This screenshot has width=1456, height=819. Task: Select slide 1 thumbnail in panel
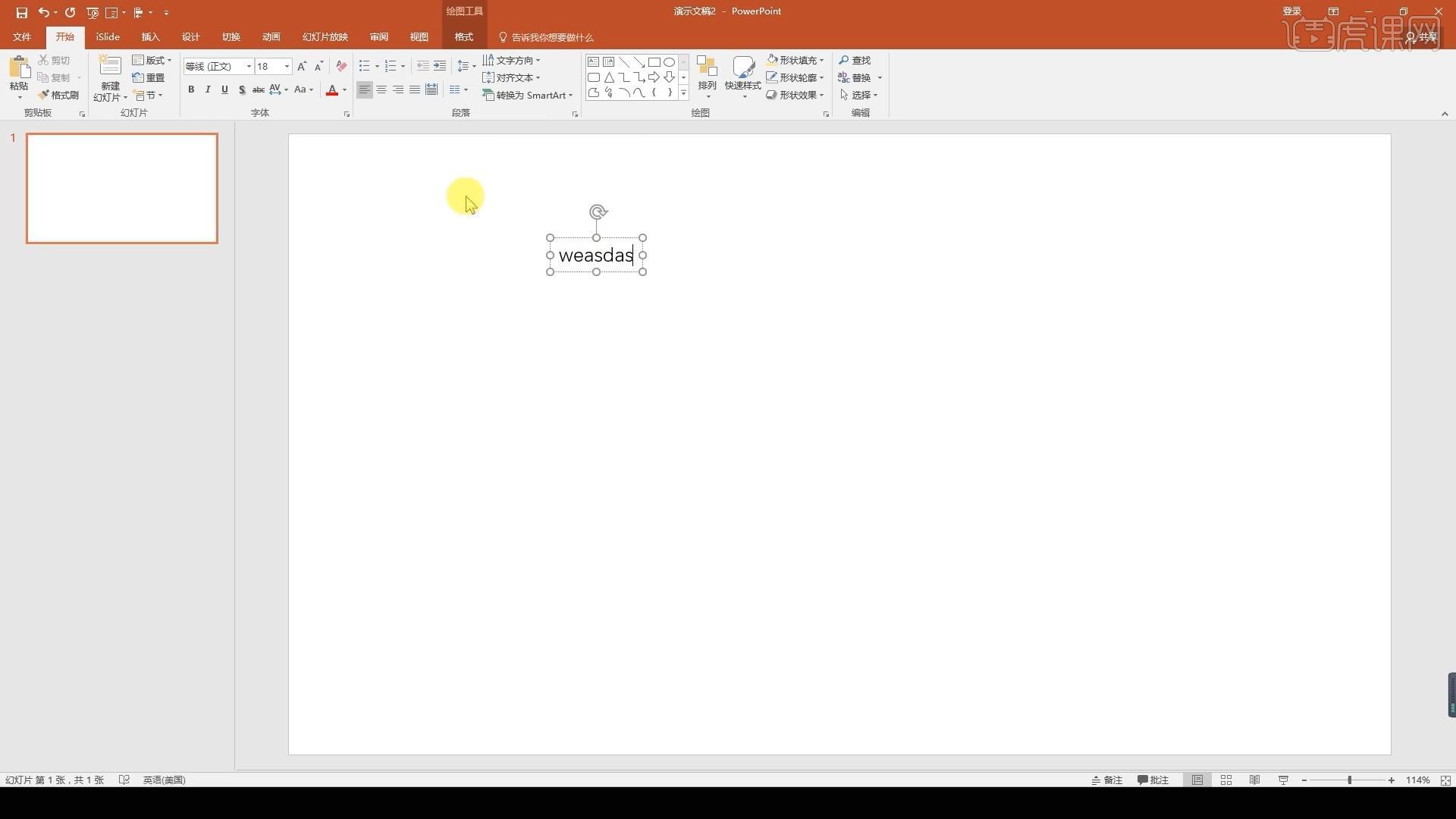tap(122, 188)
